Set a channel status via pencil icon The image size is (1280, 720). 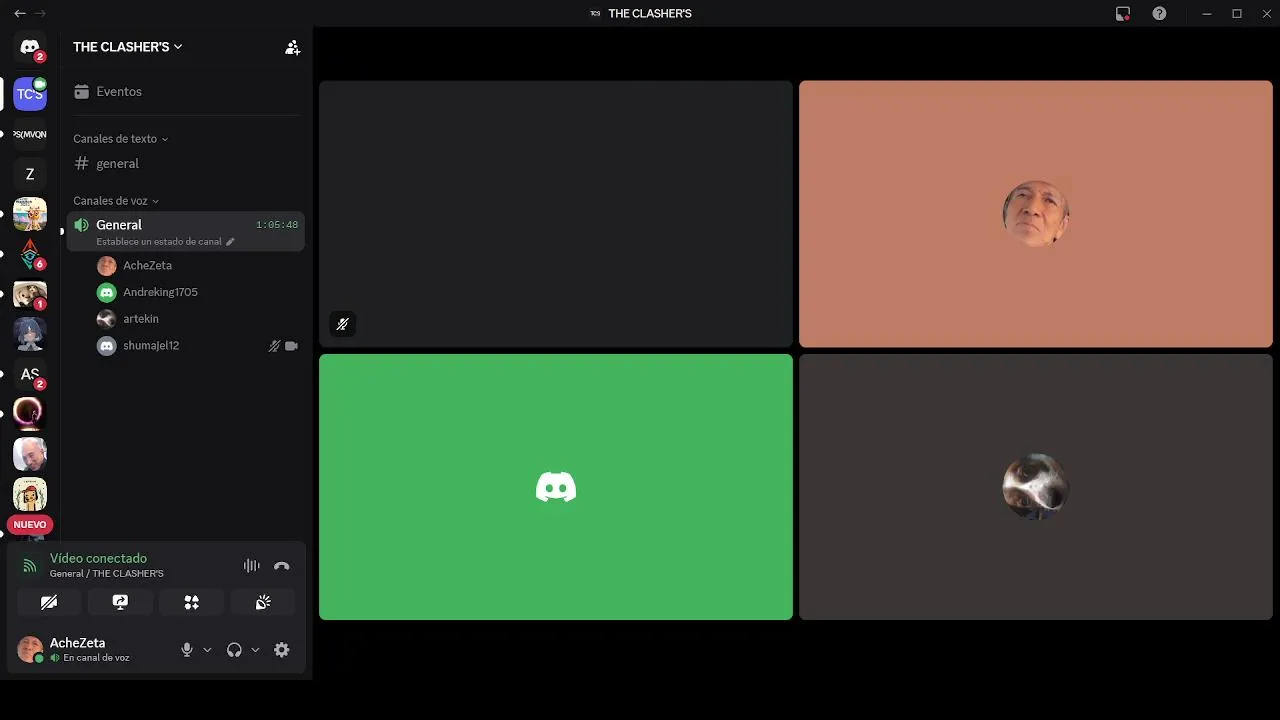(x=230, y=242)
